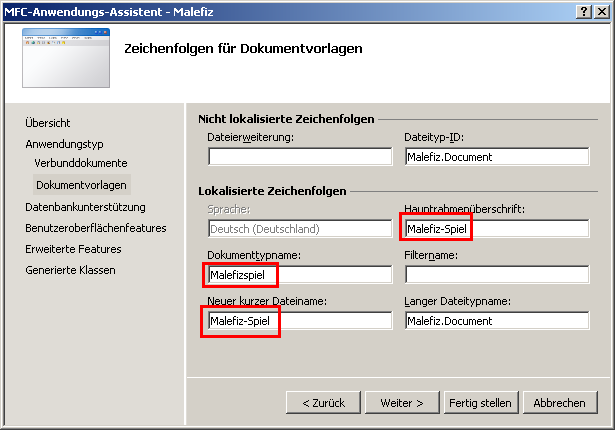
Task: Open the Übersicht wizard page
Action: [x=47, y=123]
